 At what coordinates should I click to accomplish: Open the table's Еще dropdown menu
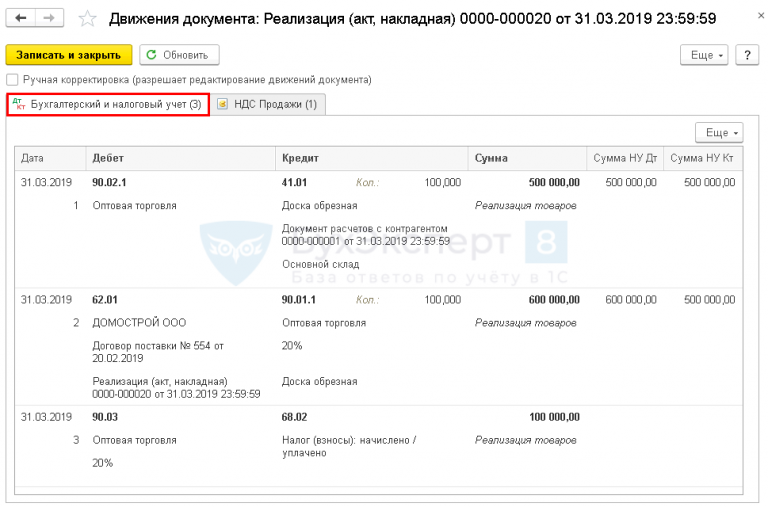point(719,133)
